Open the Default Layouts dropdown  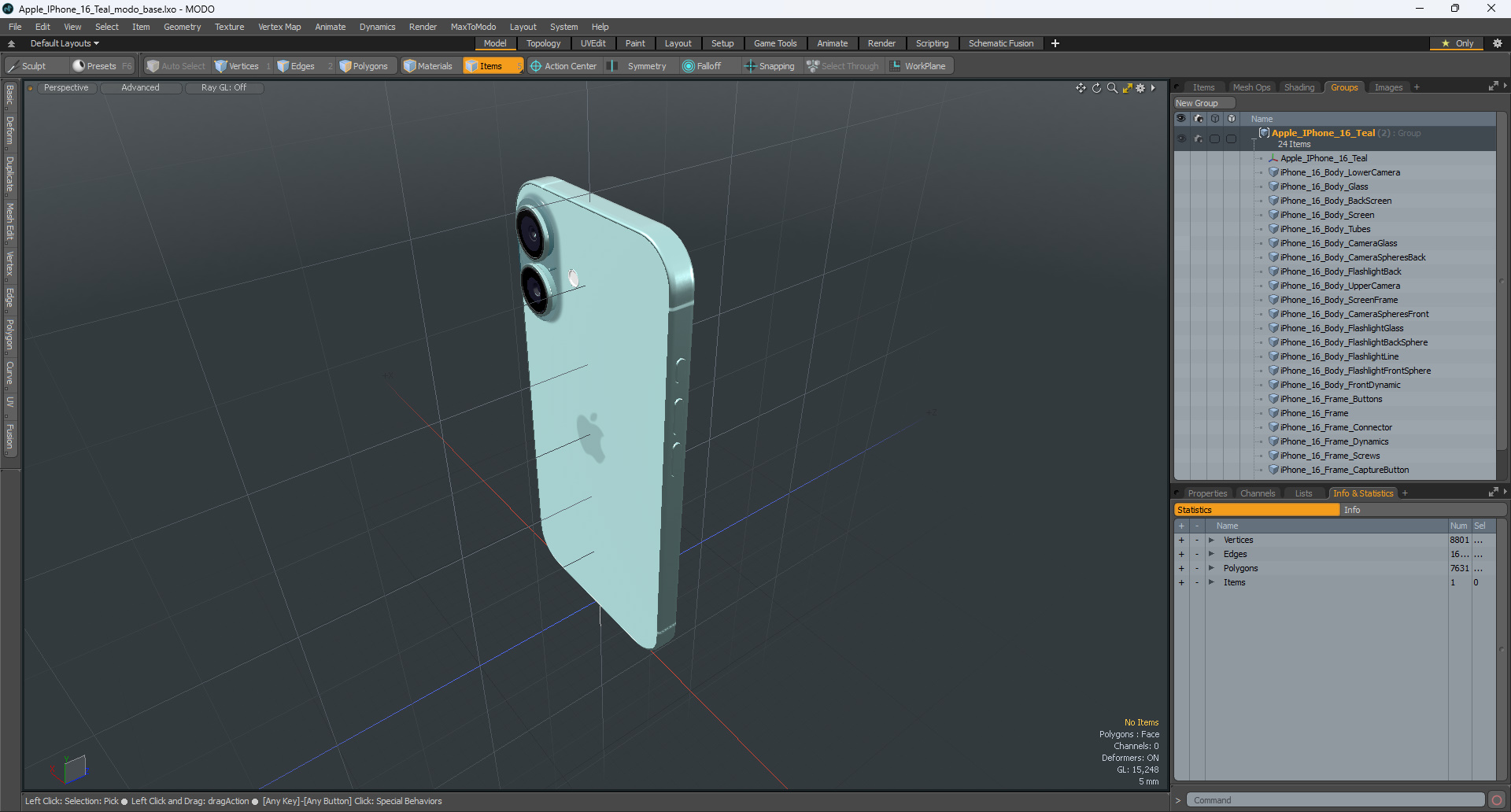coord(65,43)
